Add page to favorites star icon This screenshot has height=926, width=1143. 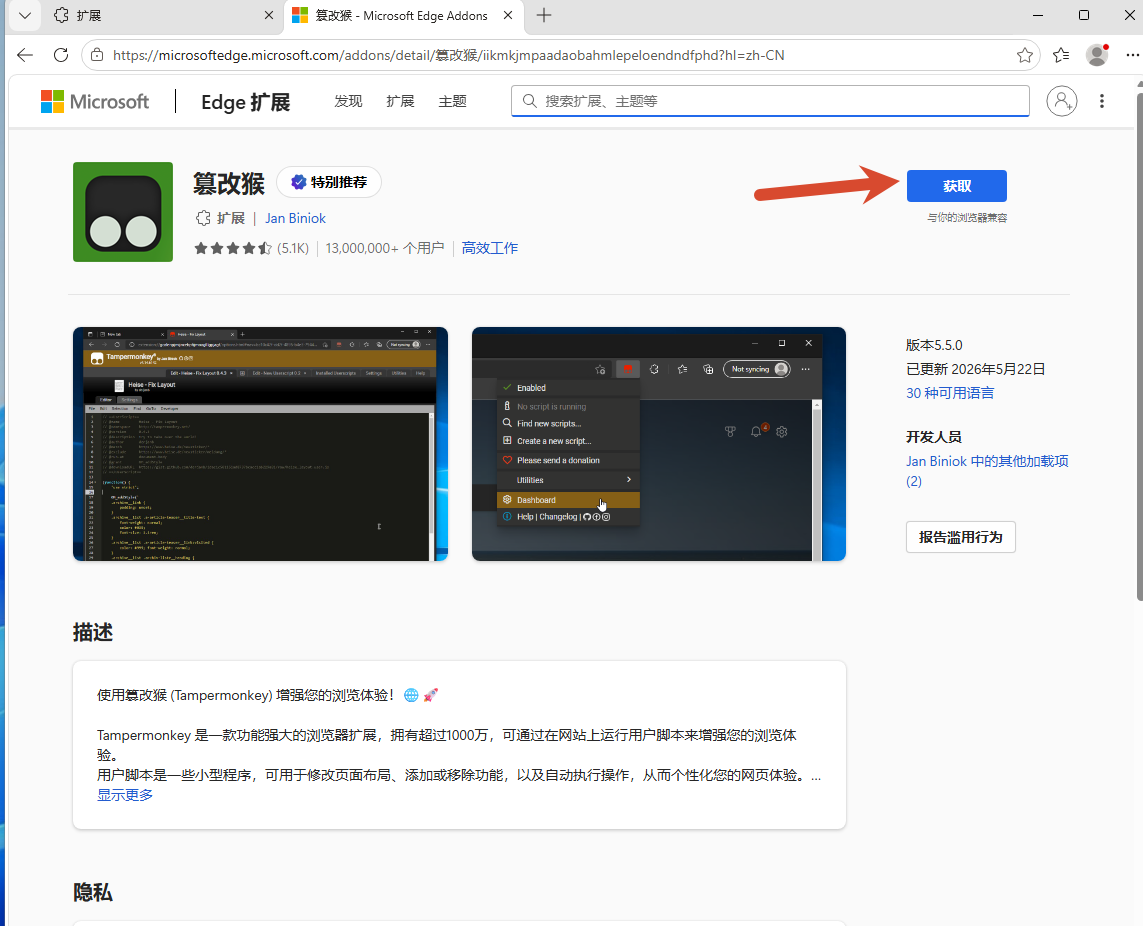(x=1024, y=55)
